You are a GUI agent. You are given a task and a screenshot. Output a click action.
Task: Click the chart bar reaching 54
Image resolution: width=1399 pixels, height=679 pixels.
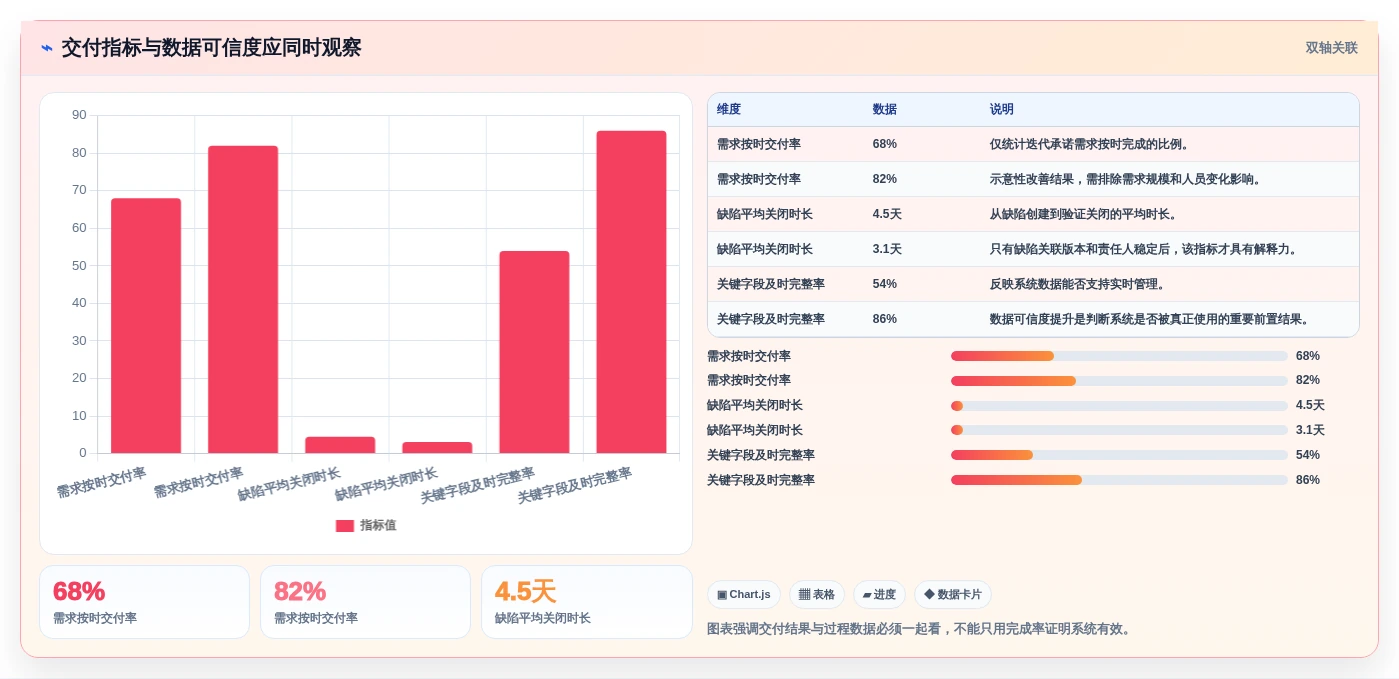tap(534, 352)
